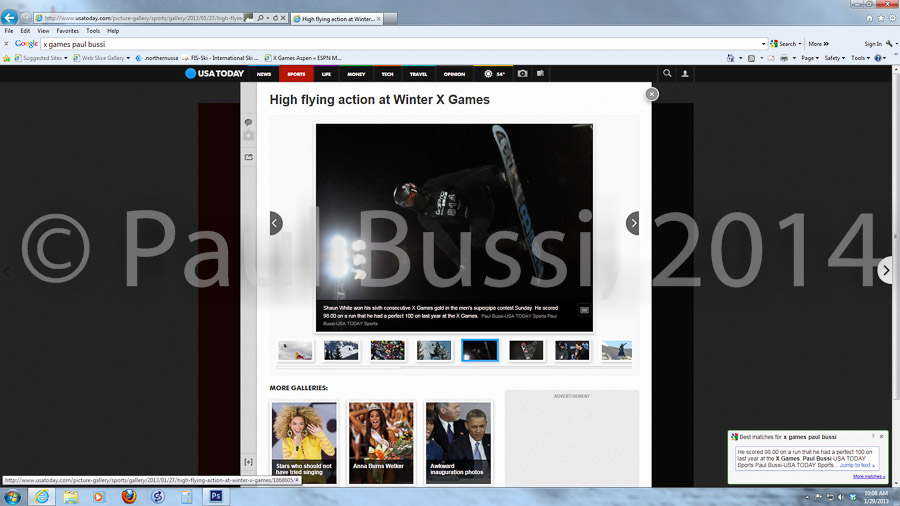Open Firefox from taskbar

tap(129, 496)
